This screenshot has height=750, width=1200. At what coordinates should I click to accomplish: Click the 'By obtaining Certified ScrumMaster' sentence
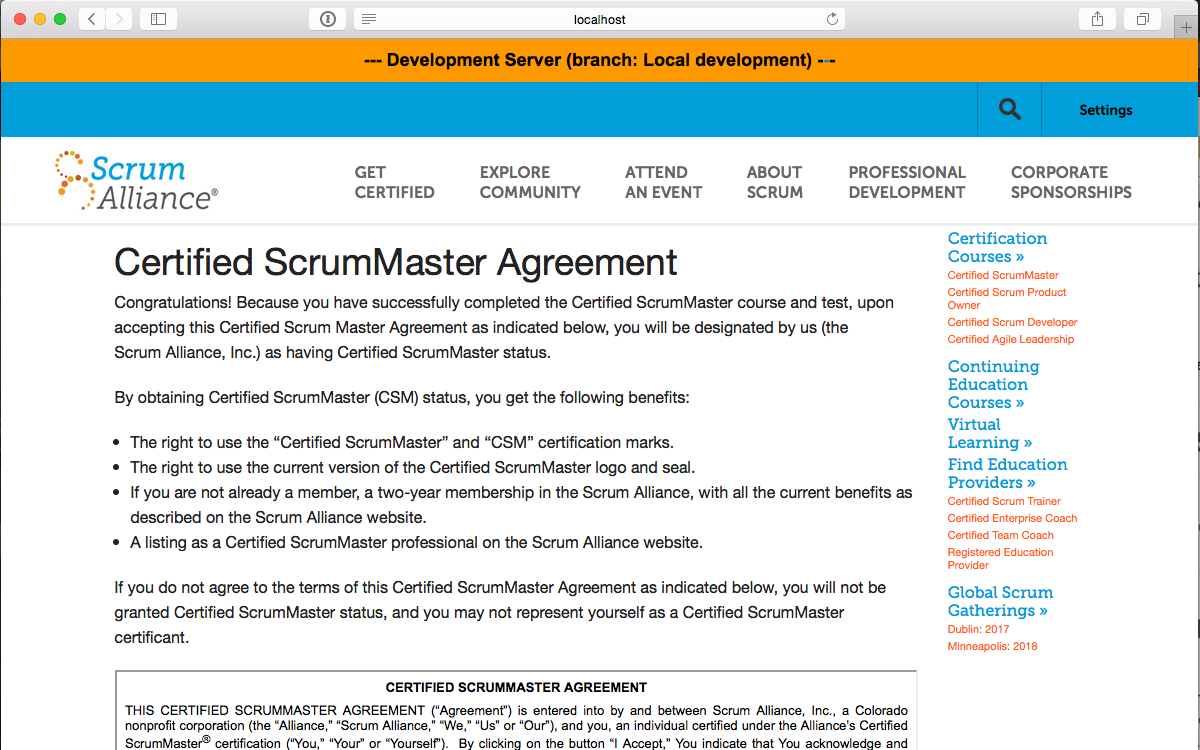click(402, 397)
